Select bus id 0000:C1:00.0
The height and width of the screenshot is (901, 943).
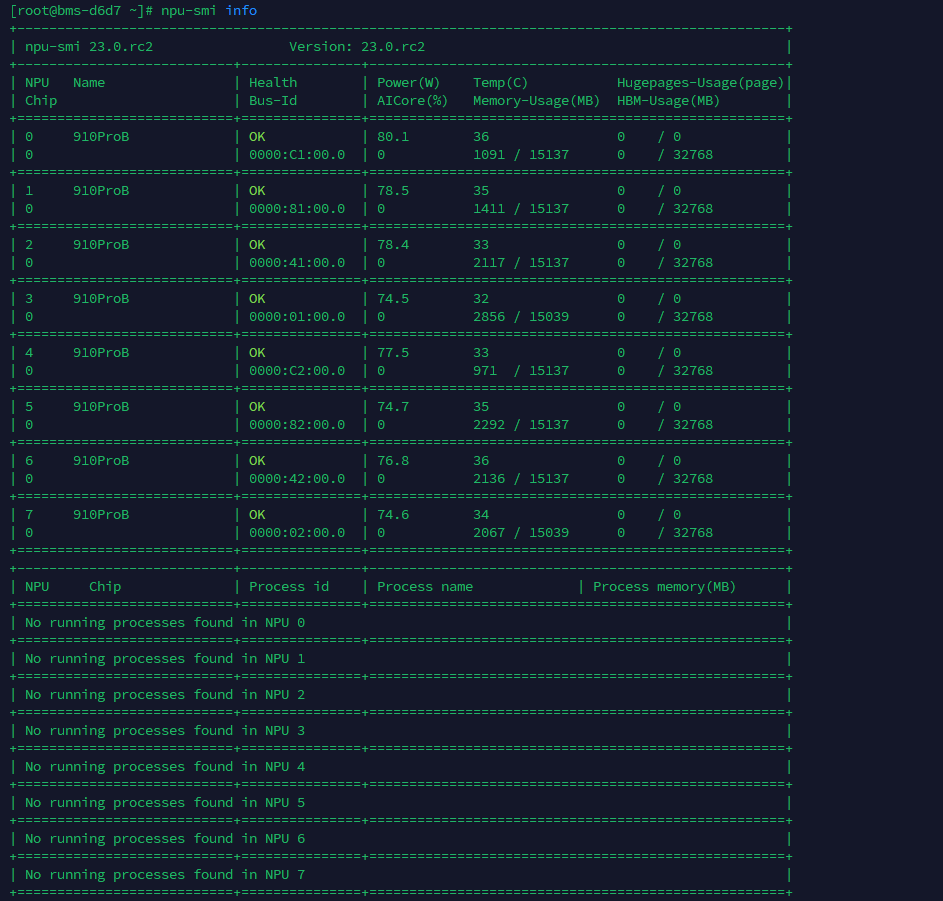pyautogui.click(x=297, y=155)
